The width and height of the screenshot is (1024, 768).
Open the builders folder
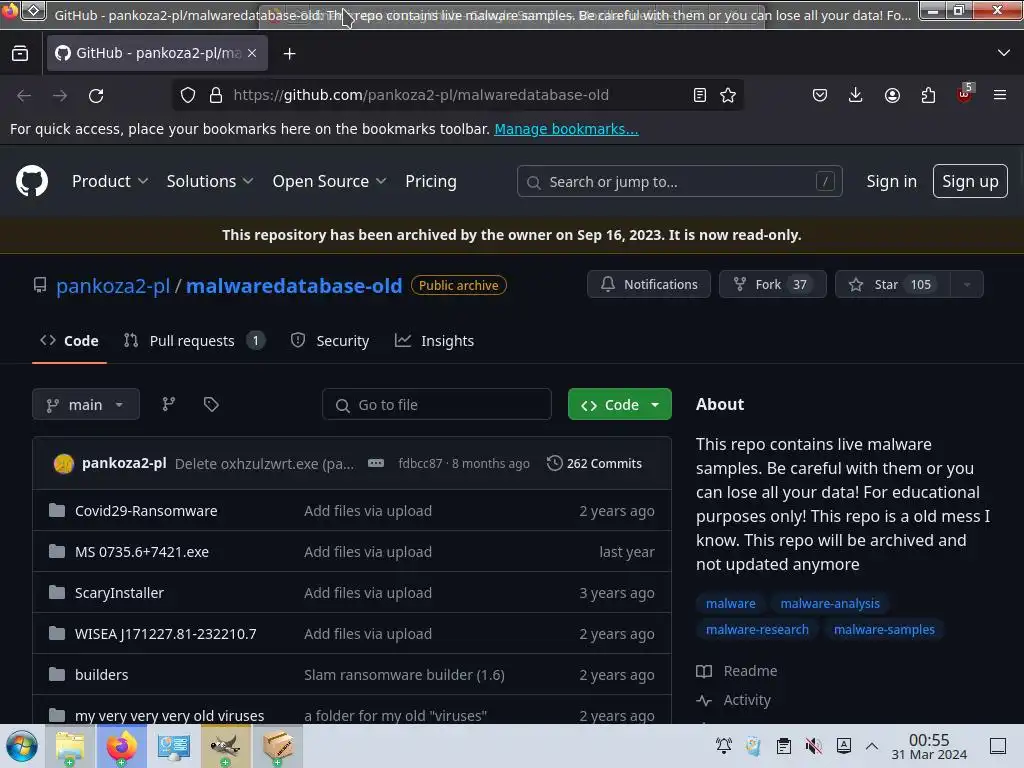pyautogui.click(x=102, y=675)
